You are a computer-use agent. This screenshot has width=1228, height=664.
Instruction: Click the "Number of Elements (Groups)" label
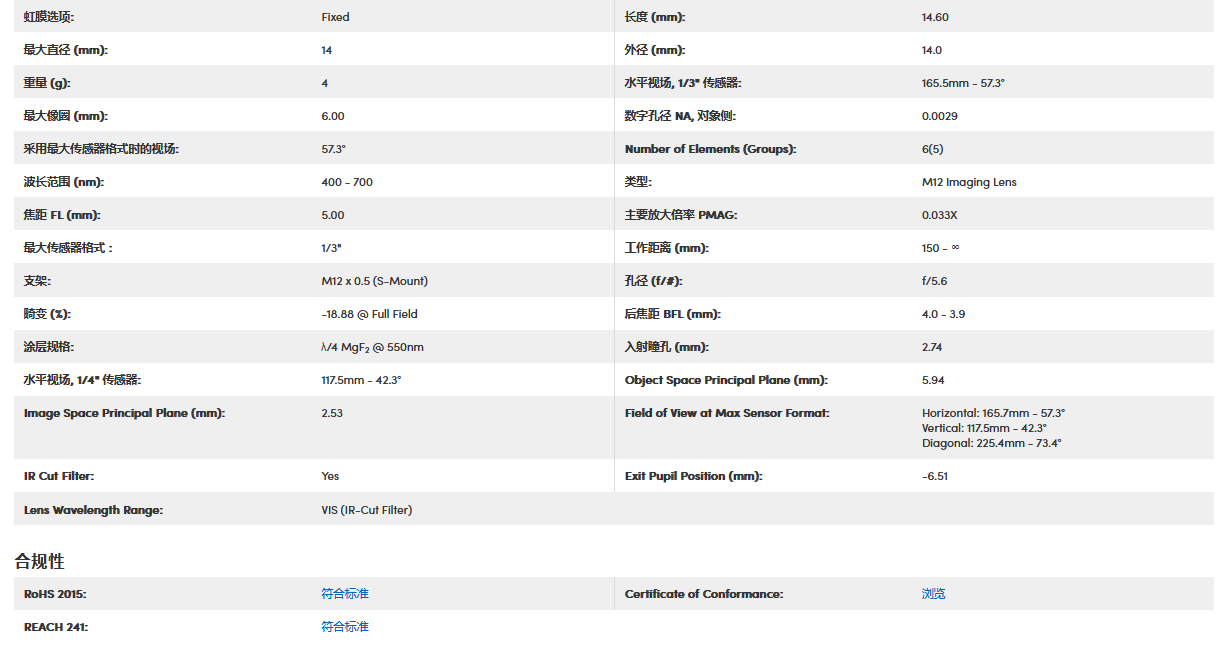710,149
